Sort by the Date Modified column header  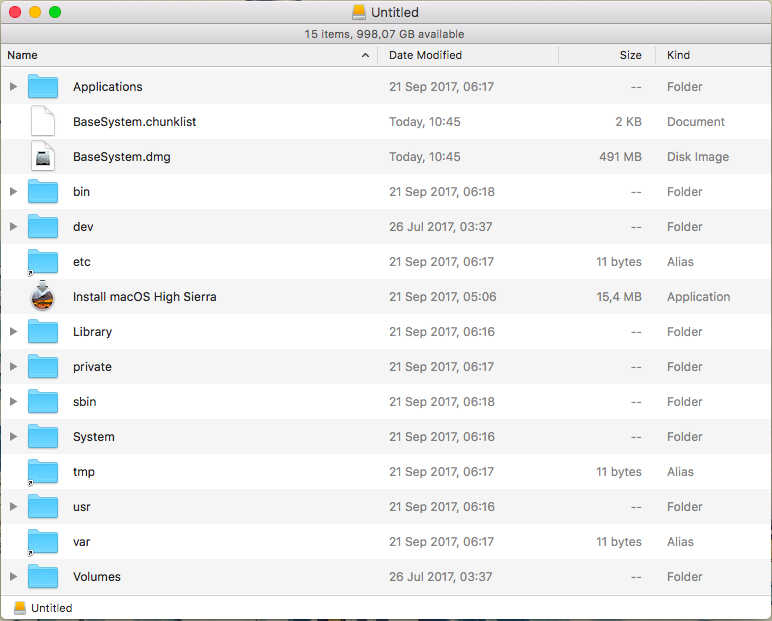point(468,55)
